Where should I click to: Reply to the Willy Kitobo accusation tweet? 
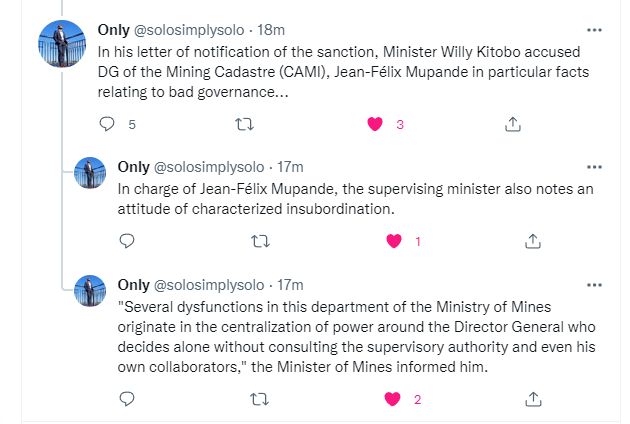[109, 124]
